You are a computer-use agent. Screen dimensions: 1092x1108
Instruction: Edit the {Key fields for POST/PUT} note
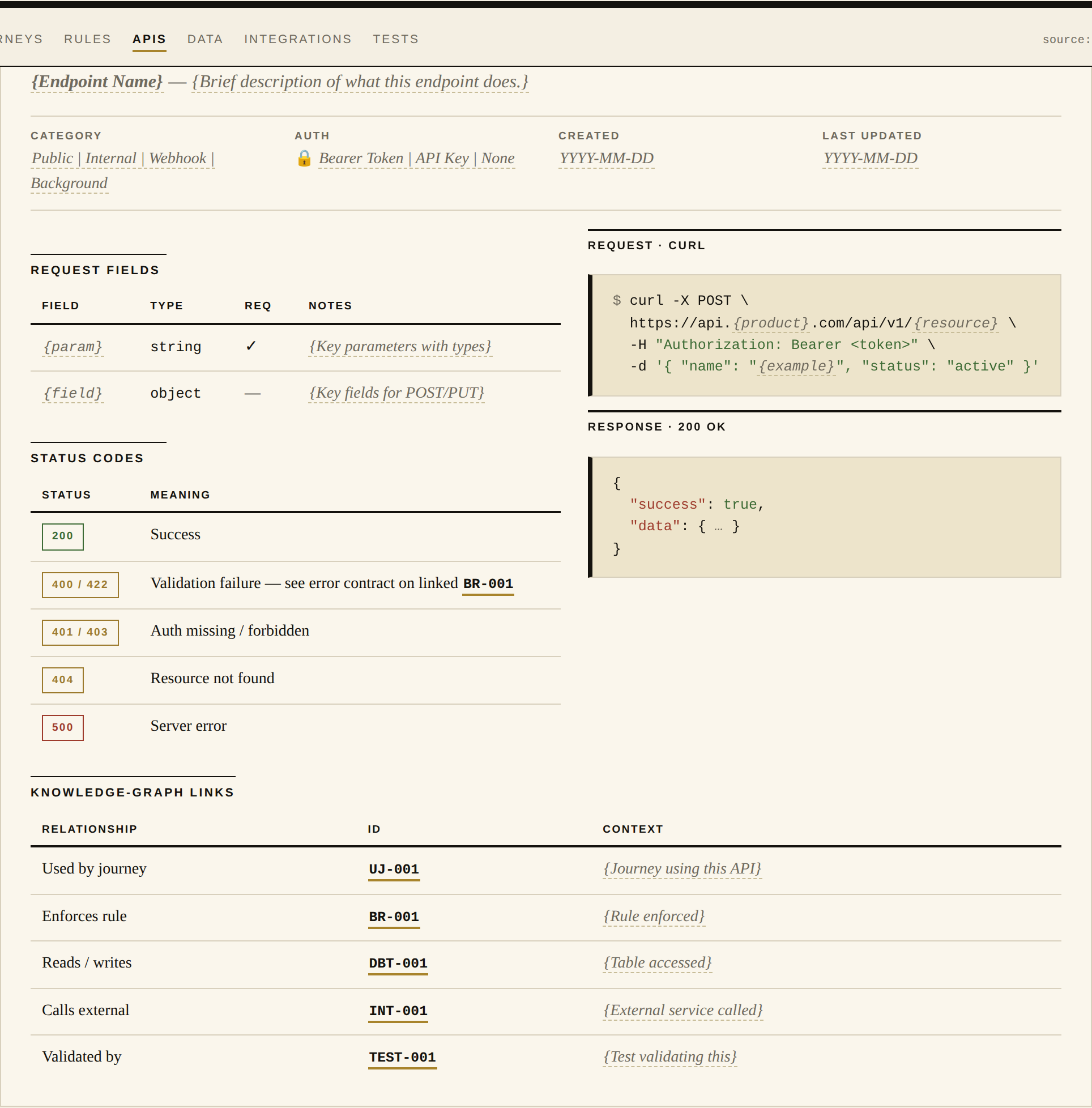[x=396, y=393]
